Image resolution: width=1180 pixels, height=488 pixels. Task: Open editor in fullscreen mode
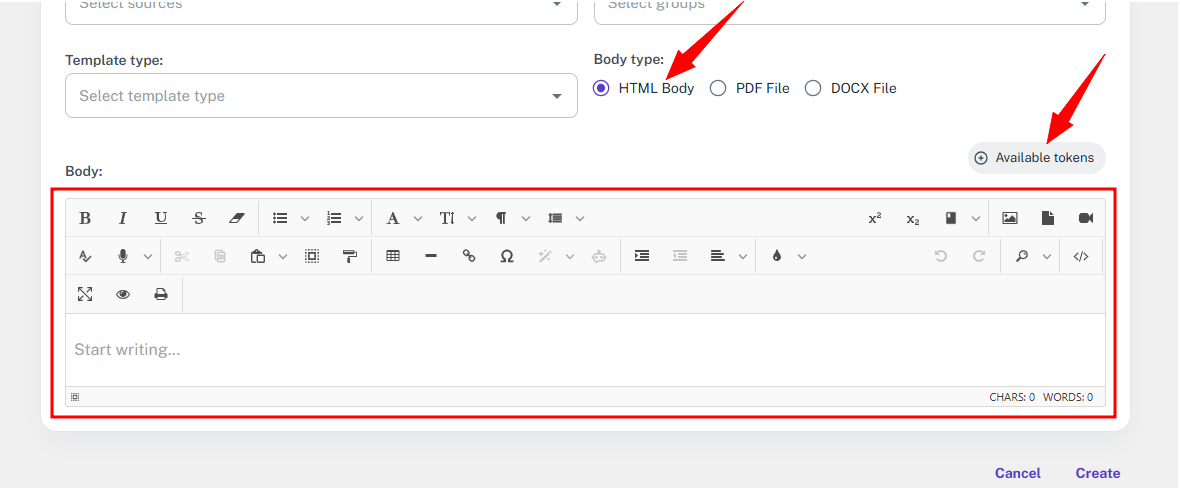pyautogui.click(x=85, y=294)
